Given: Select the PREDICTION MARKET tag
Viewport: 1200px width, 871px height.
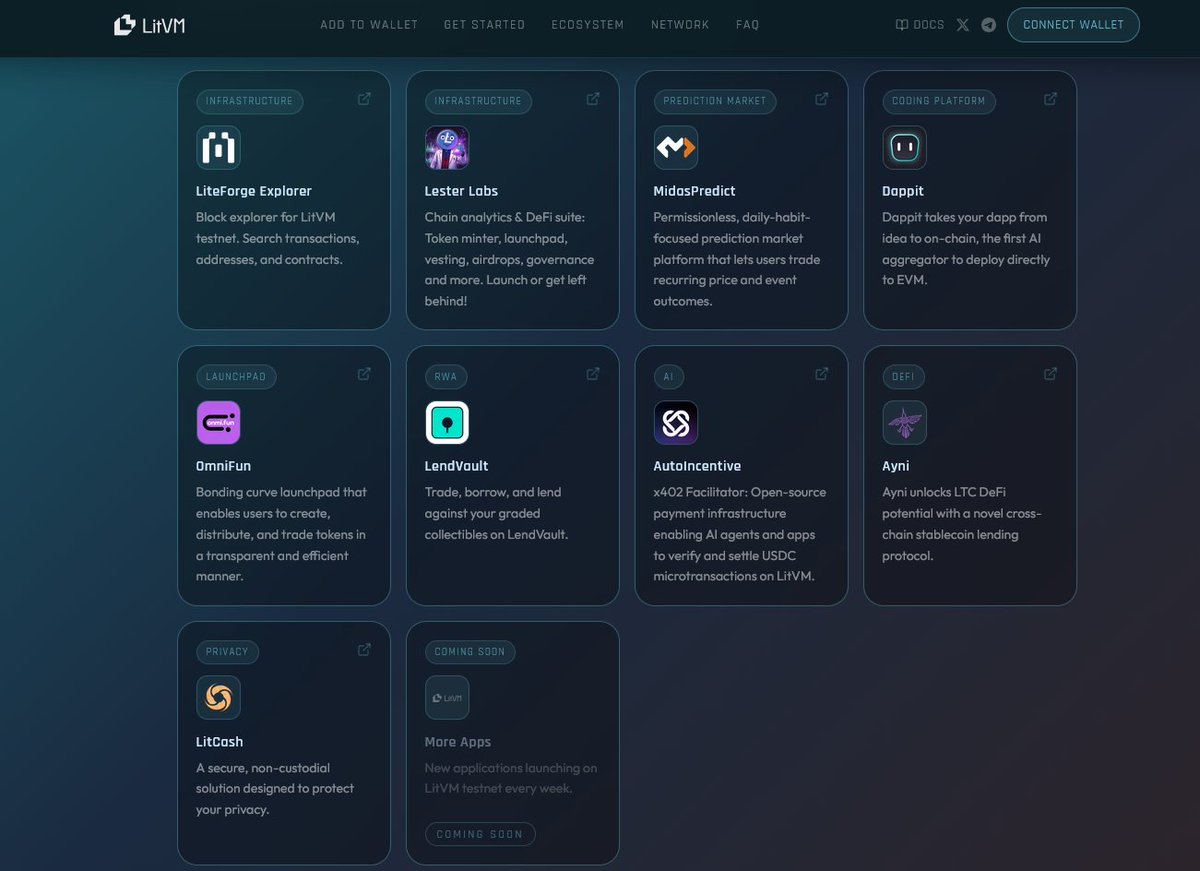Looking at the screenshot, I should [715, 101].
